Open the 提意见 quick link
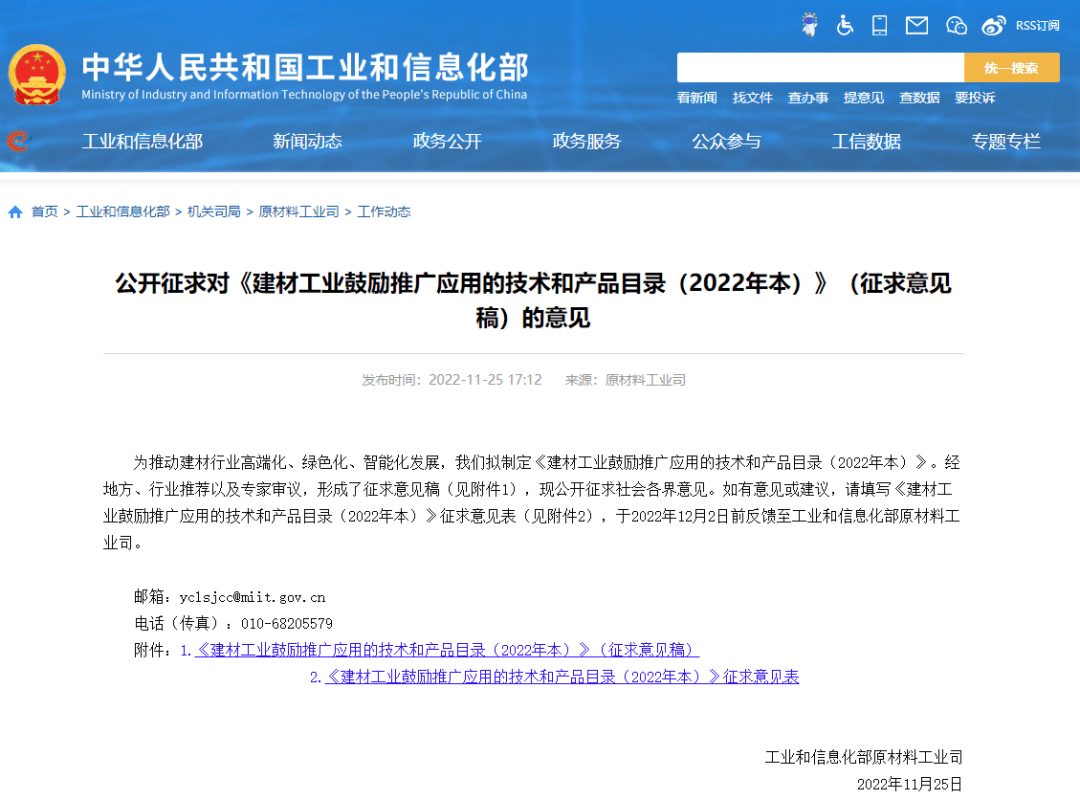The height and width of the screenshot is (800, 1080). coord(863,98)
